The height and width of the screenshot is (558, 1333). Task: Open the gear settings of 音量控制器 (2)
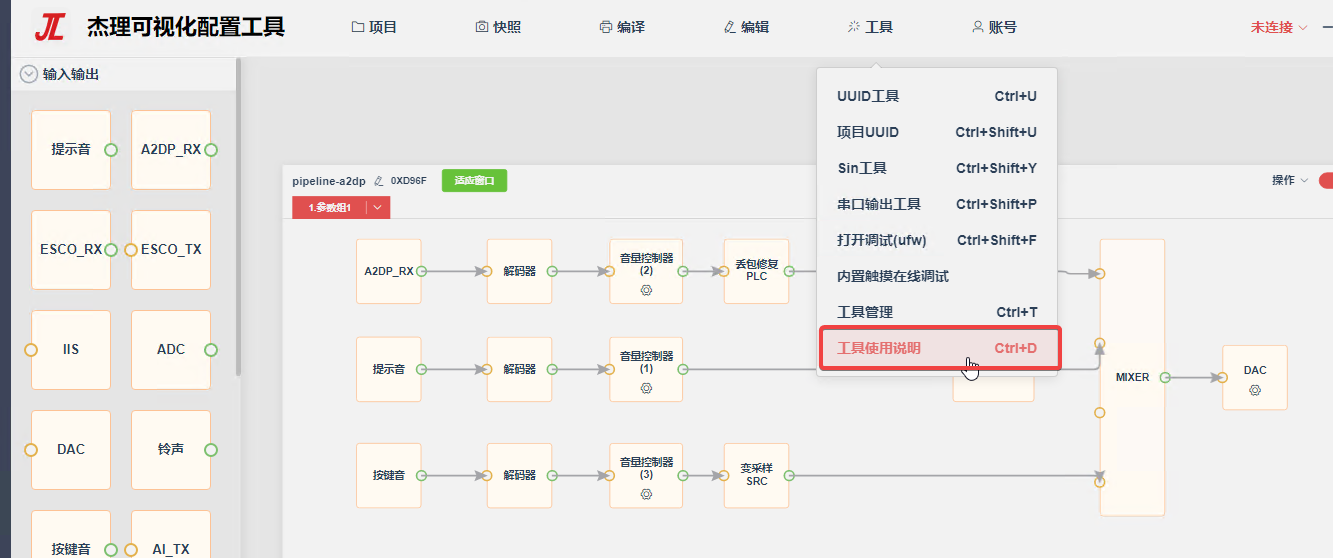(x=646, y=290)
